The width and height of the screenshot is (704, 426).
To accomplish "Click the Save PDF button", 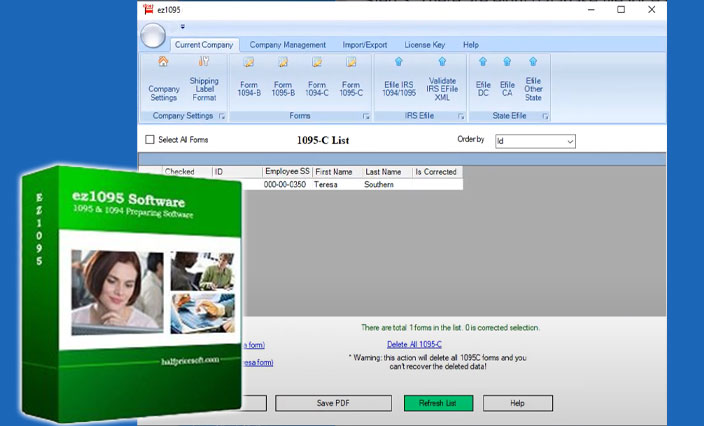I will pyautogui.click(x=333, y=403).
